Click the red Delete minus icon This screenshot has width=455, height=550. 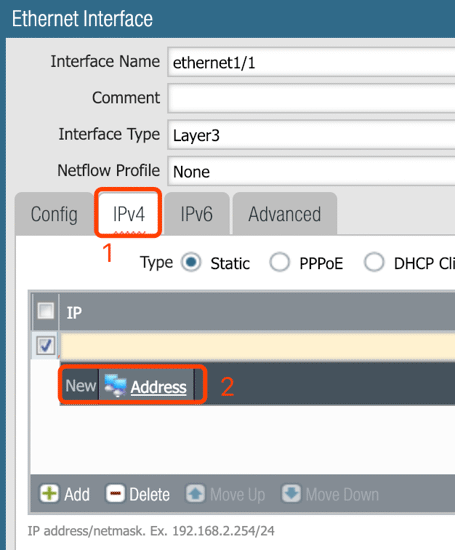[x=115, y=494]
